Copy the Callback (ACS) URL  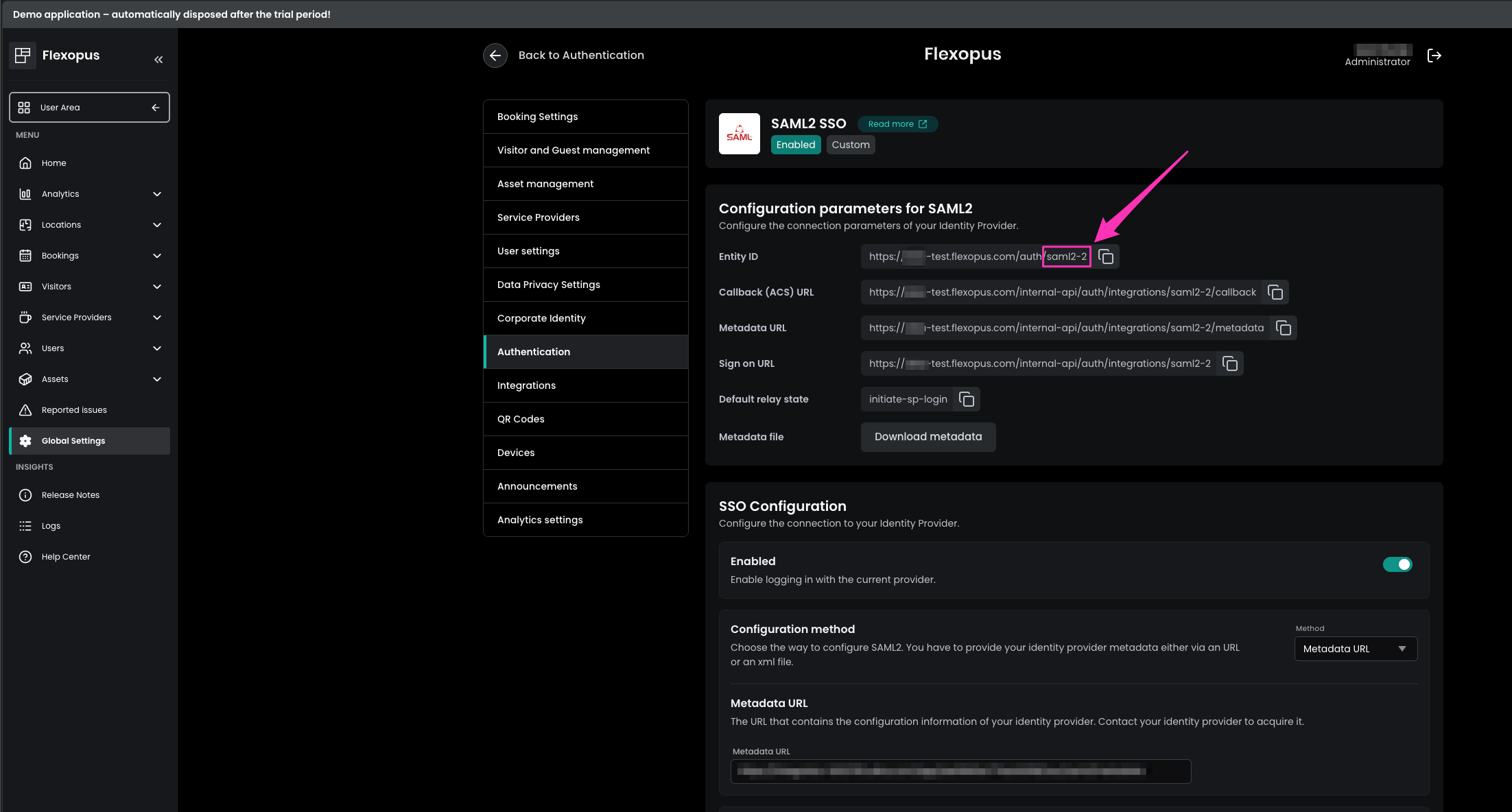[x=1275, y=292]
